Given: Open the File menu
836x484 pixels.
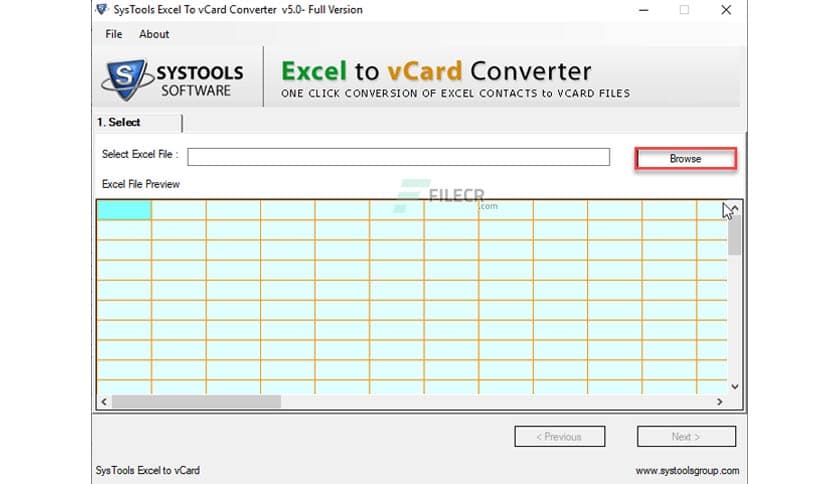Looking at the screenshot, I should click(x=114, y=34).
